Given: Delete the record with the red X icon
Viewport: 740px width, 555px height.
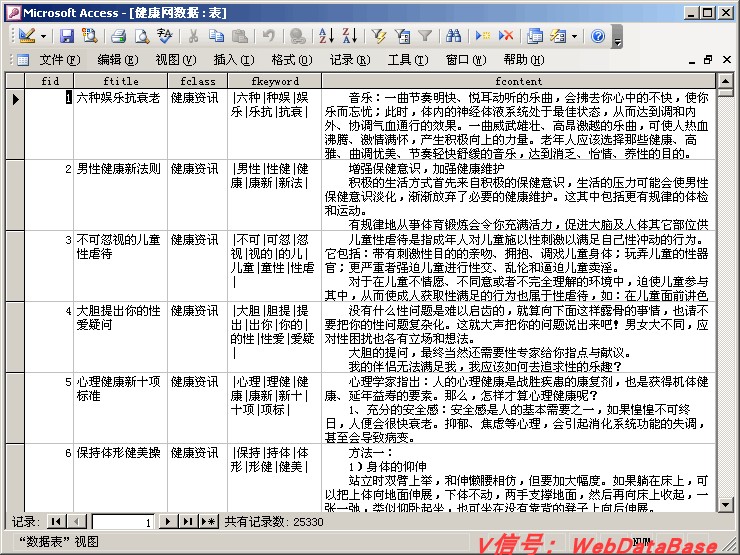Looking at the screenshot, I should 505,36.
